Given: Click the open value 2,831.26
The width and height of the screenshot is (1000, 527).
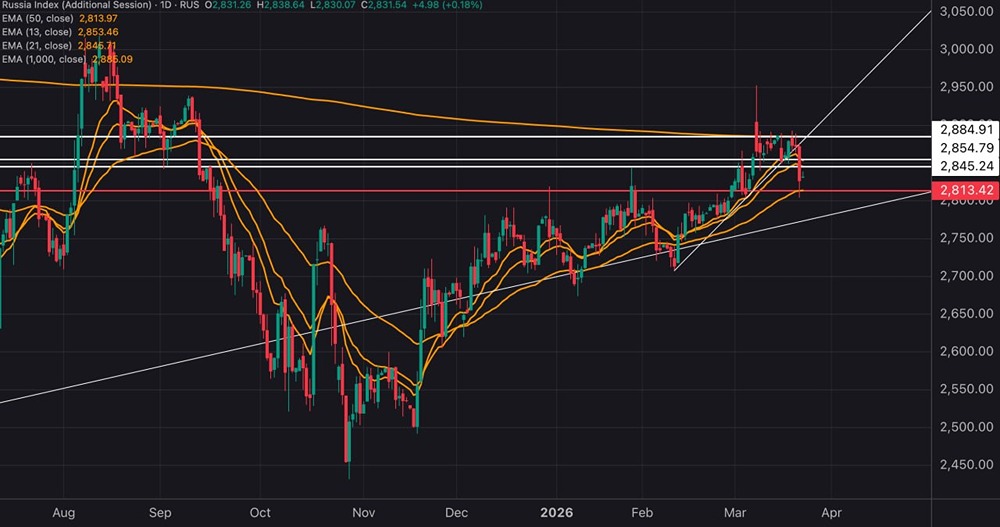Looking at the screenshot, I should pos(232,5).
